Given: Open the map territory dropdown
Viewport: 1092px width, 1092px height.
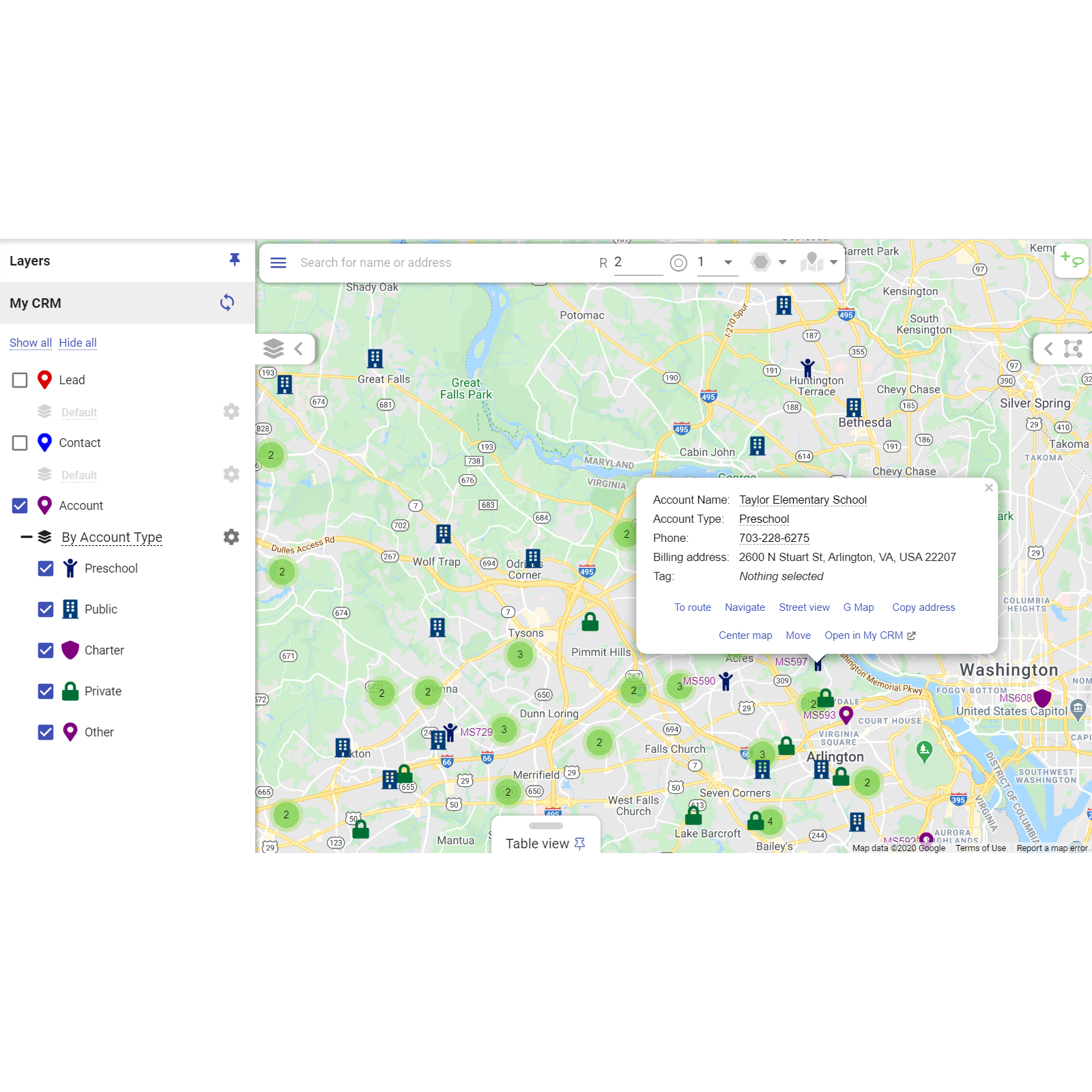Looking at the screenshot, I should point(833,263).
